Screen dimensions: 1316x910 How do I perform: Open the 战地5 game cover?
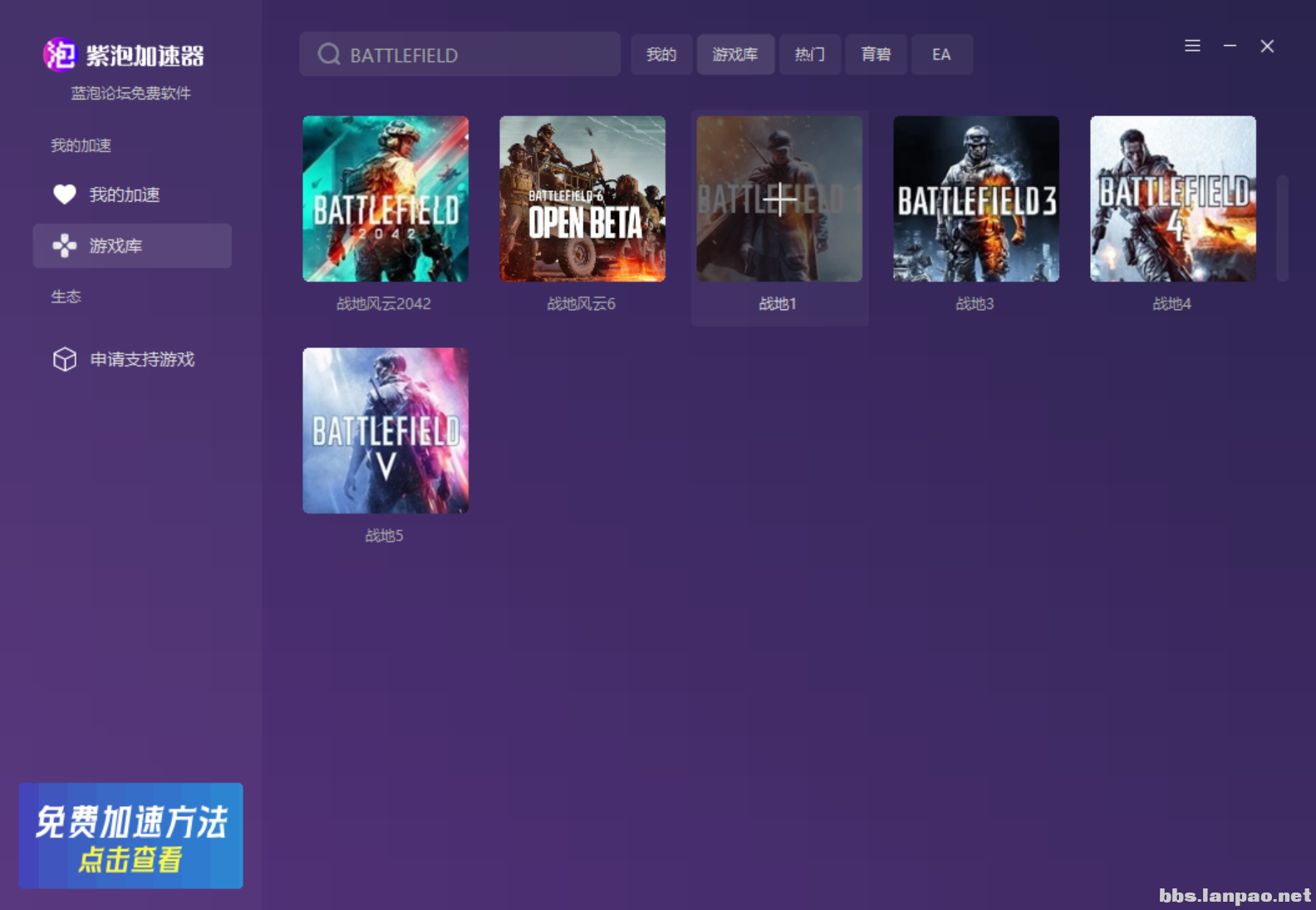pyautogui.click(x=385, y=430)
